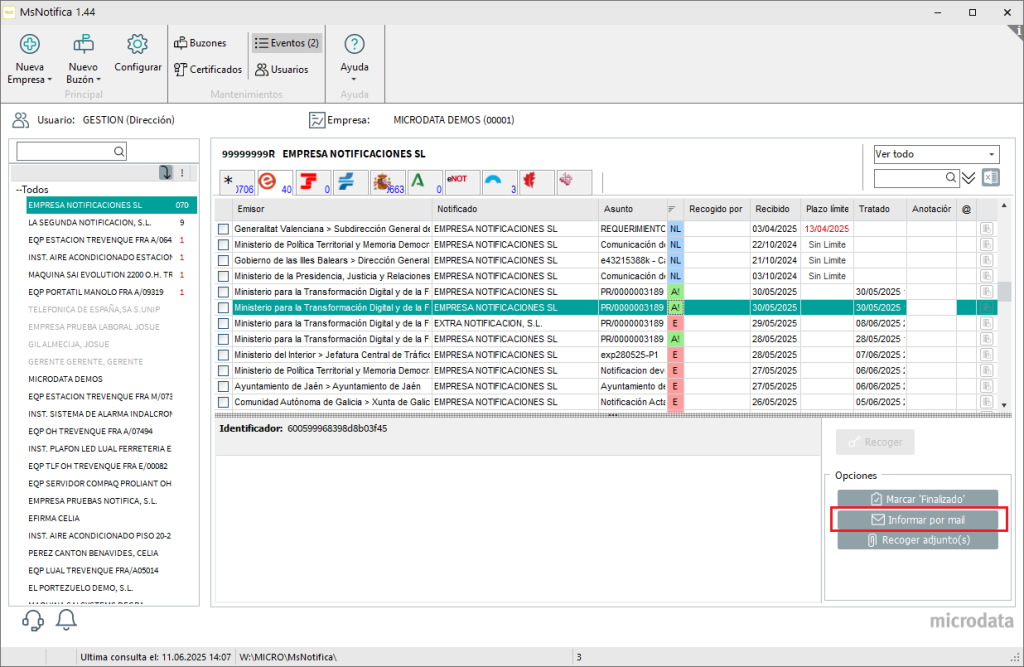The image size is (1024, 667).
Task: Open the 'Ver todo' filter dropdown
Action: click(x=936, y=154)
